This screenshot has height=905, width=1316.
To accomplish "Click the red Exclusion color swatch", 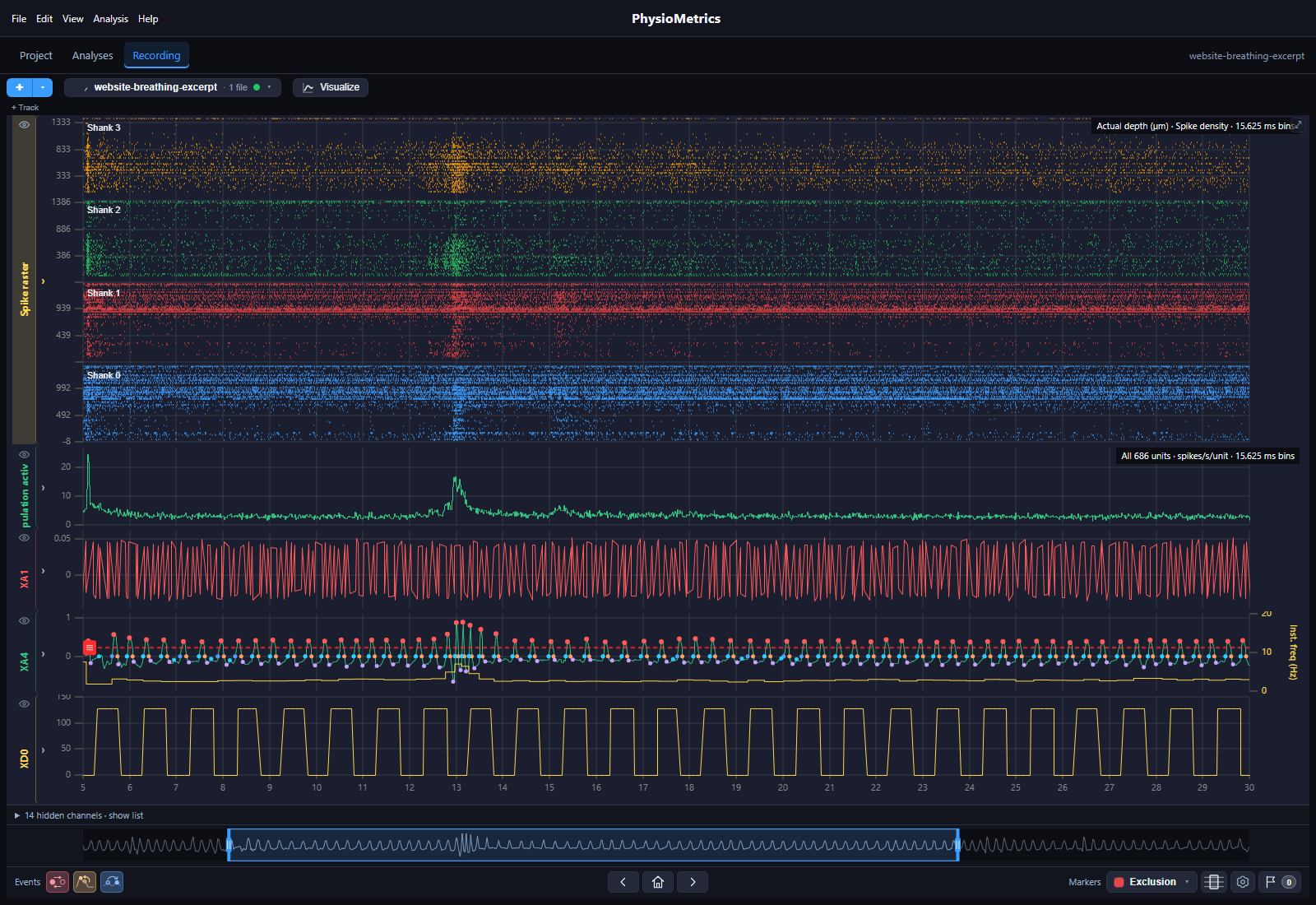I will click(x=1119, y=882).
